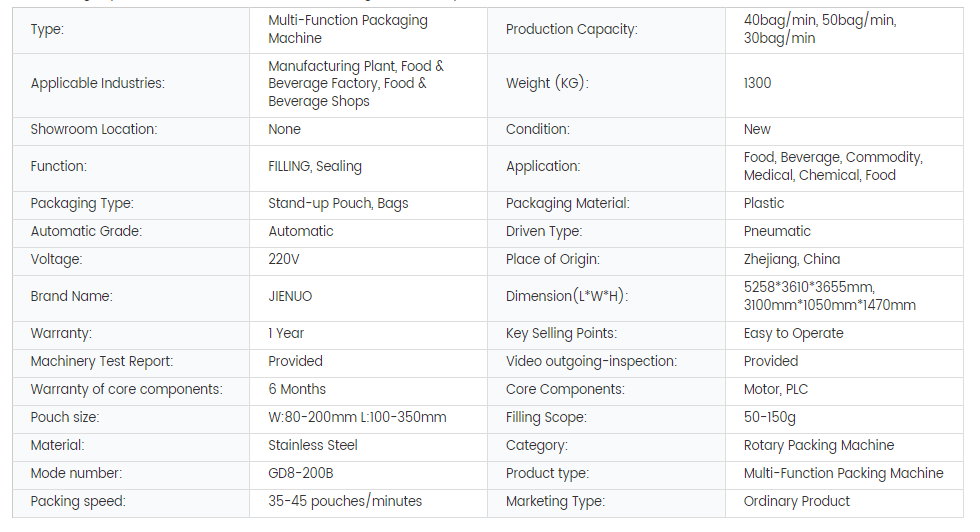Click the '35-45 pouches/minutes' packing speed value
This screenshot has width=980, height=532.
click(345, 501)
